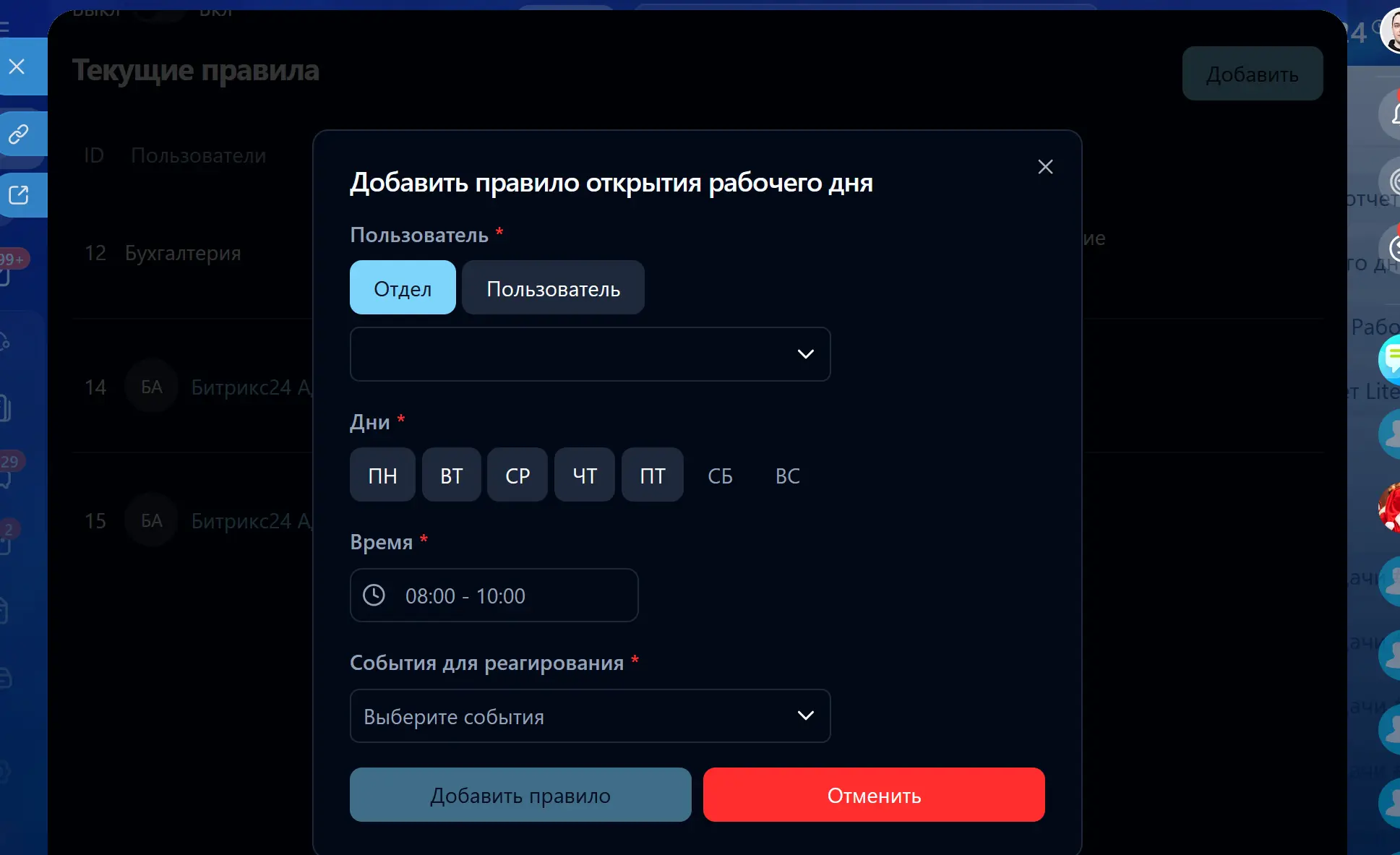Switch to the Отдел tab
The width and height of the screenshot is (1400, 855).
(x=403, y=288)
